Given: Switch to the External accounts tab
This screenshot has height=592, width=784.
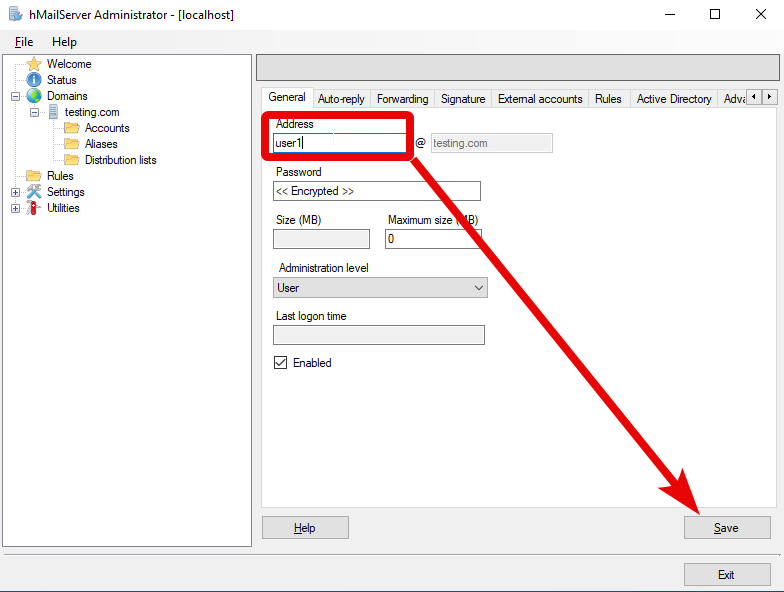Looking at the screenshot, I should point(540,99).
